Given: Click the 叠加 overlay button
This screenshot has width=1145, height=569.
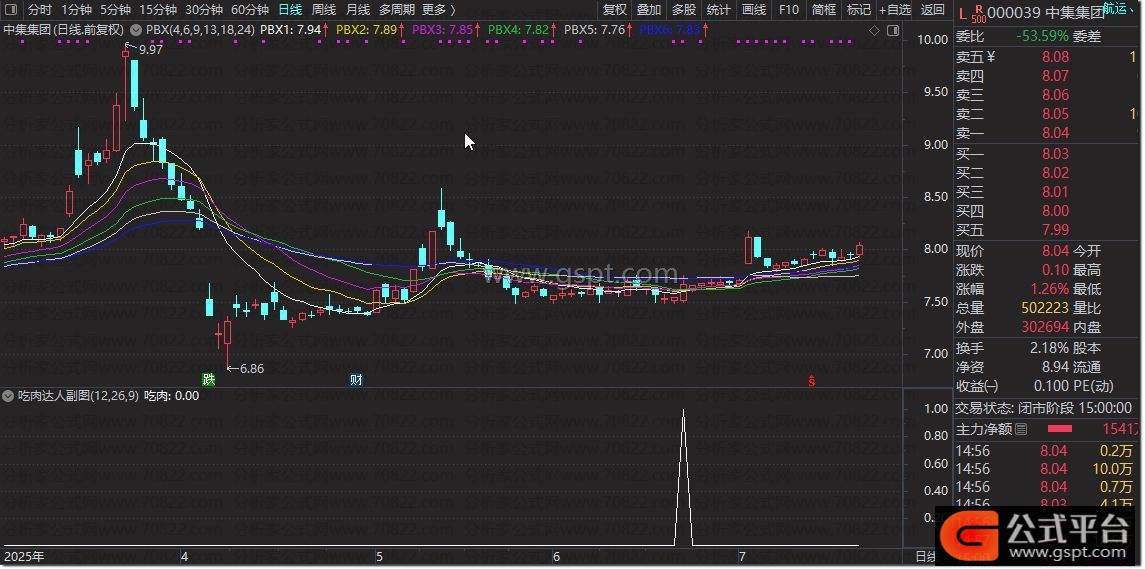Looking at the screenshot, I should tap(648, 9).
